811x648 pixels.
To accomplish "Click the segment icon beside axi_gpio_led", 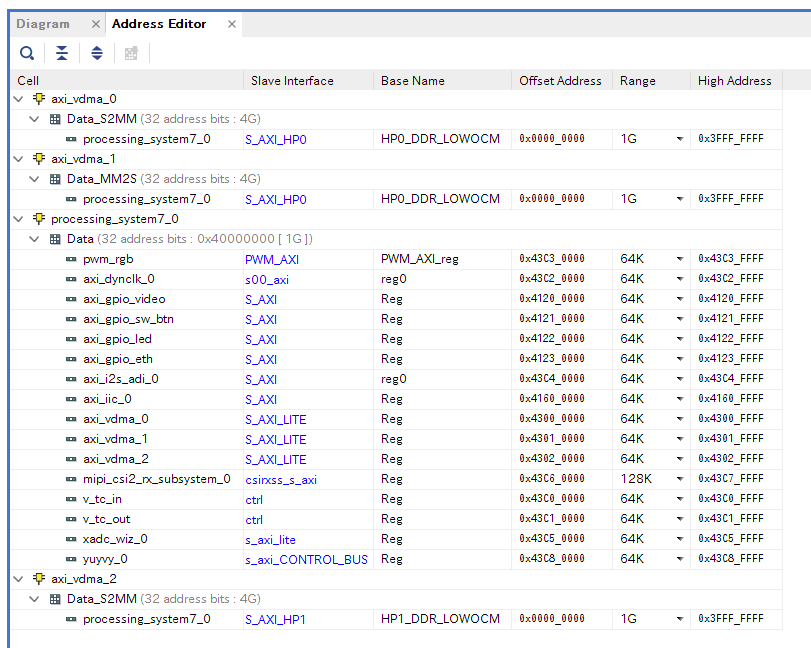I will [x=71, y=339].
